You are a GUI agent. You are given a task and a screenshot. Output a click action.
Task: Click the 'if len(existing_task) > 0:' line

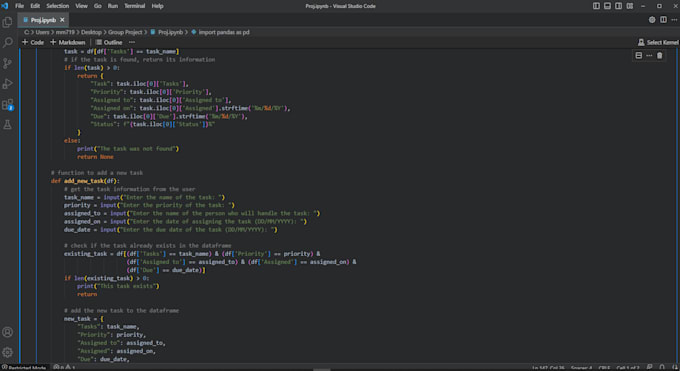pyautogui.click(x=106, y=278)
